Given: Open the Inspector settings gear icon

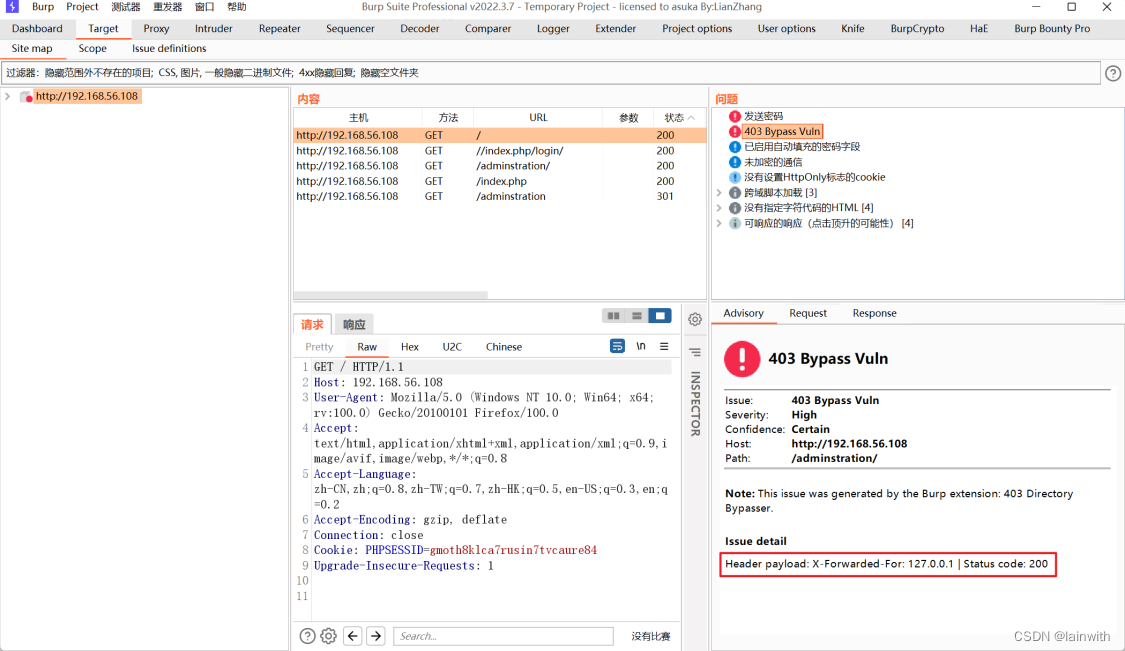Looking at the screenshot, I should [695, 319].
